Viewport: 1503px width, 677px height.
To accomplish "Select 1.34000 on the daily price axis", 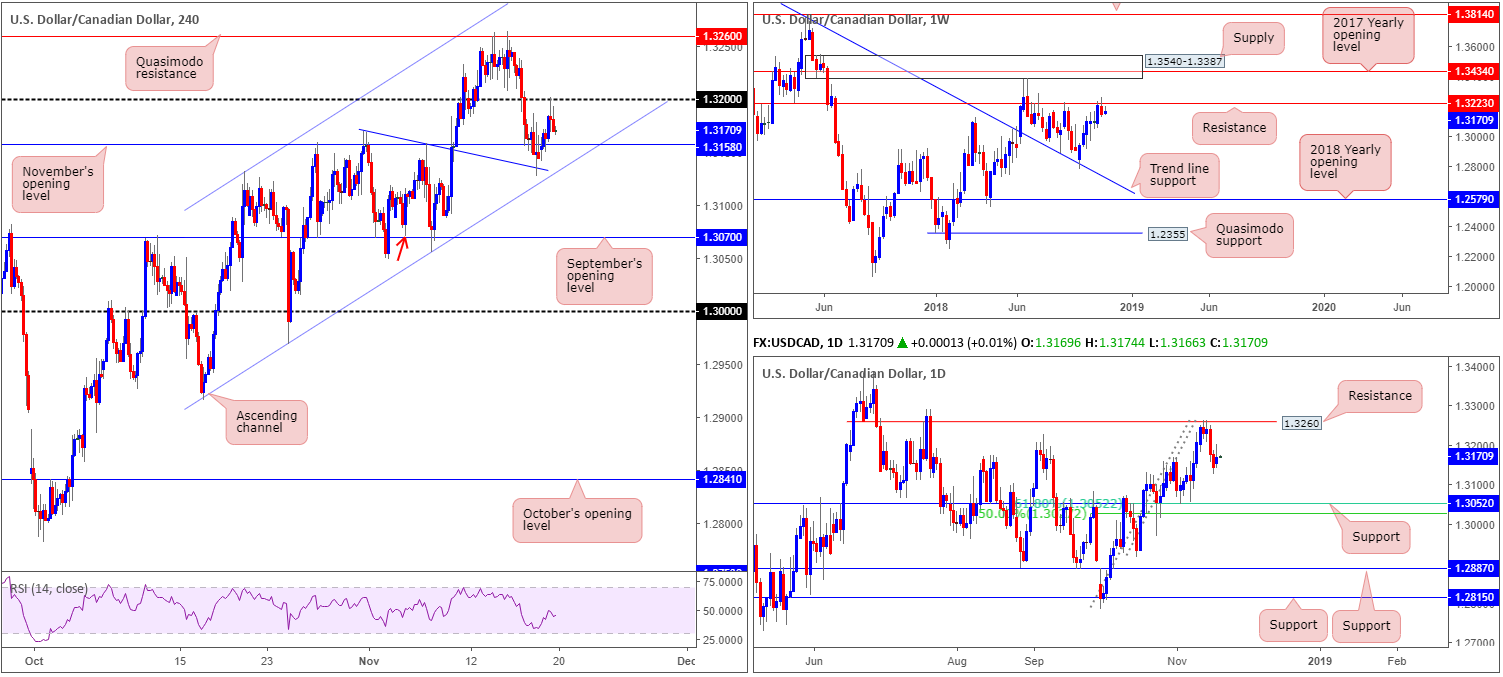I will pos(1476,365).
